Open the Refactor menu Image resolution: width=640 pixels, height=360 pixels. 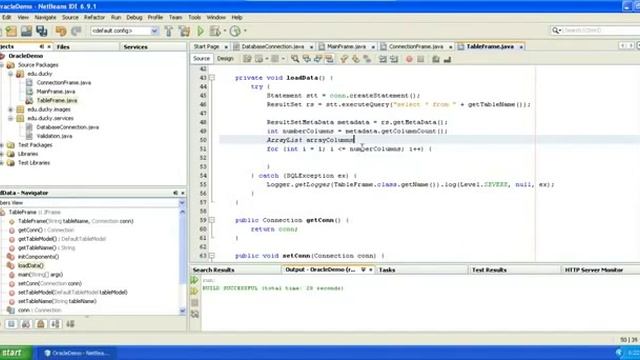pos(94,18)
